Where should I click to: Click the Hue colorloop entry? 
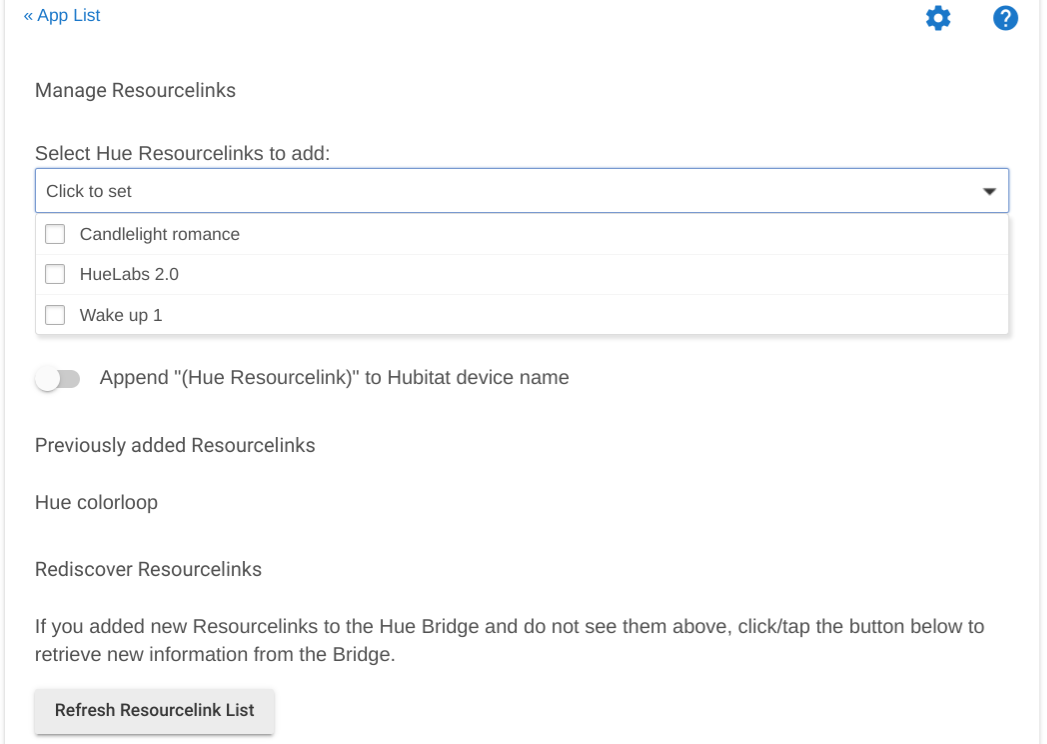[96, 502]
